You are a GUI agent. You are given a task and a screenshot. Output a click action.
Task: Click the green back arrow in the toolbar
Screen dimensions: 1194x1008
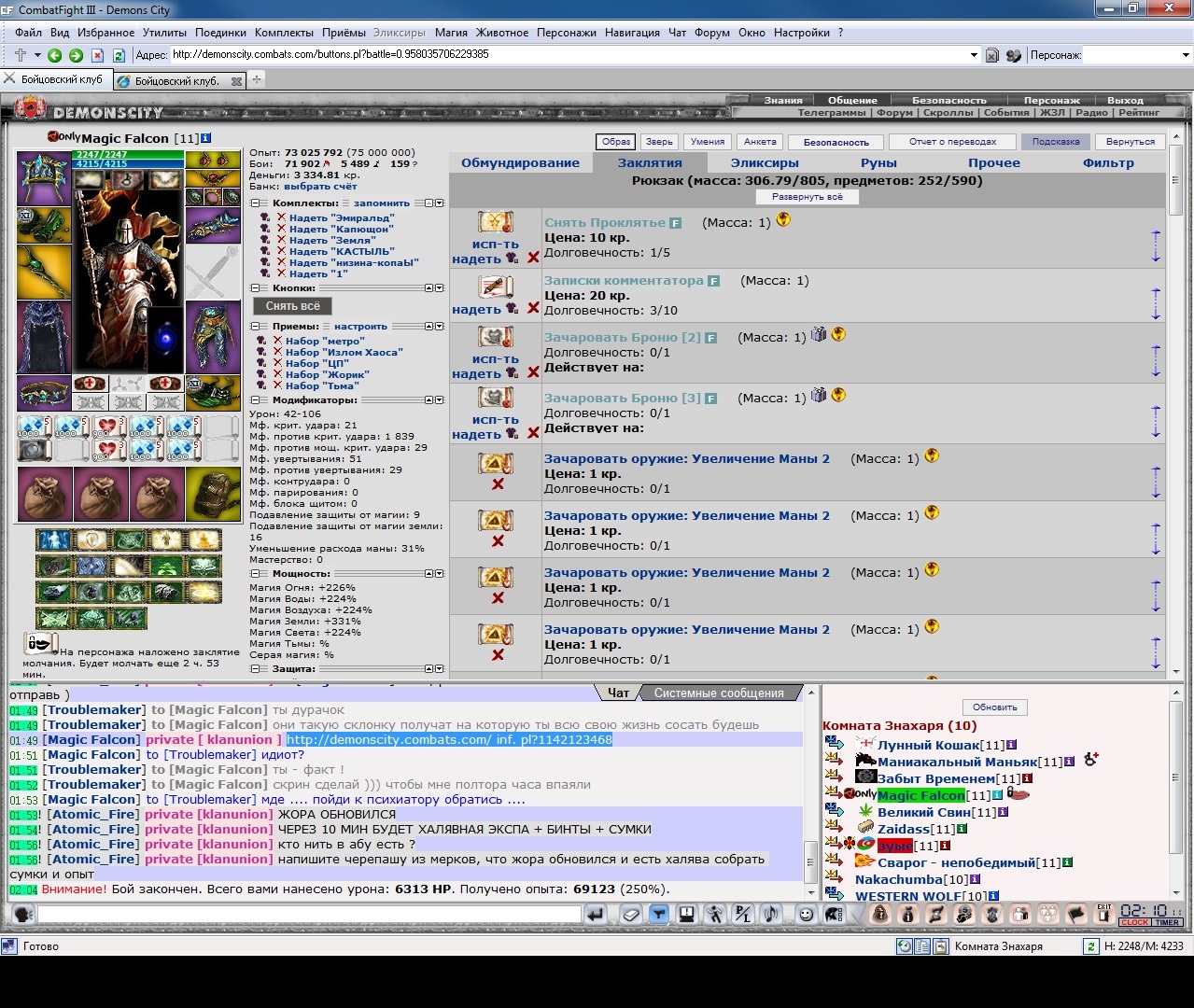(x=54, y=55)
